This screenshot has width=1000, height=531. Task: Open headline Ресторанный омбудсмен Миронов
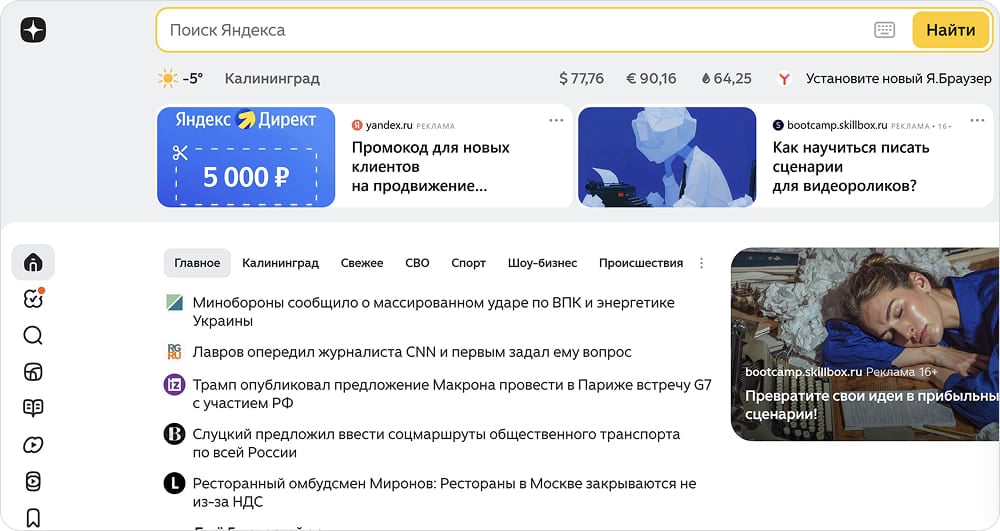[x=445, y=492]
